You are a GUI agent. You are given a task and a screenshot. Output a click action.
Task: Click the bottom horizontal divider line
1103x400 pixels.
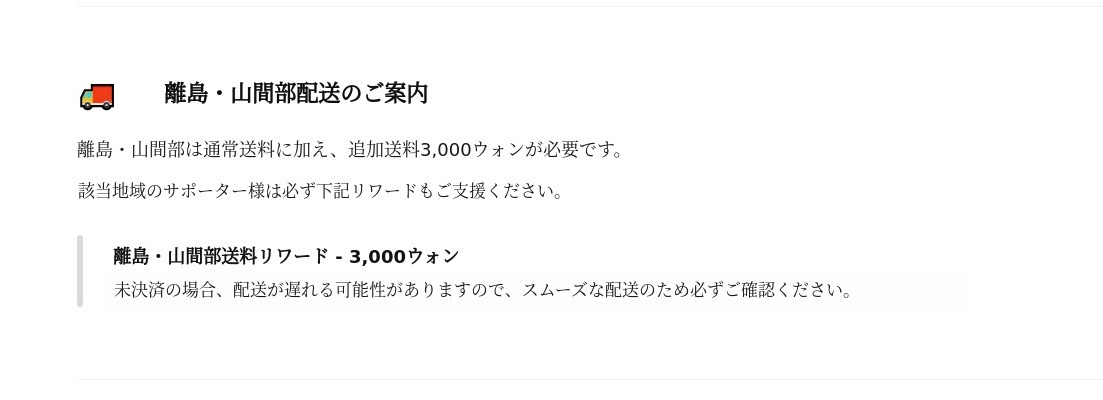tap(589, 380)
